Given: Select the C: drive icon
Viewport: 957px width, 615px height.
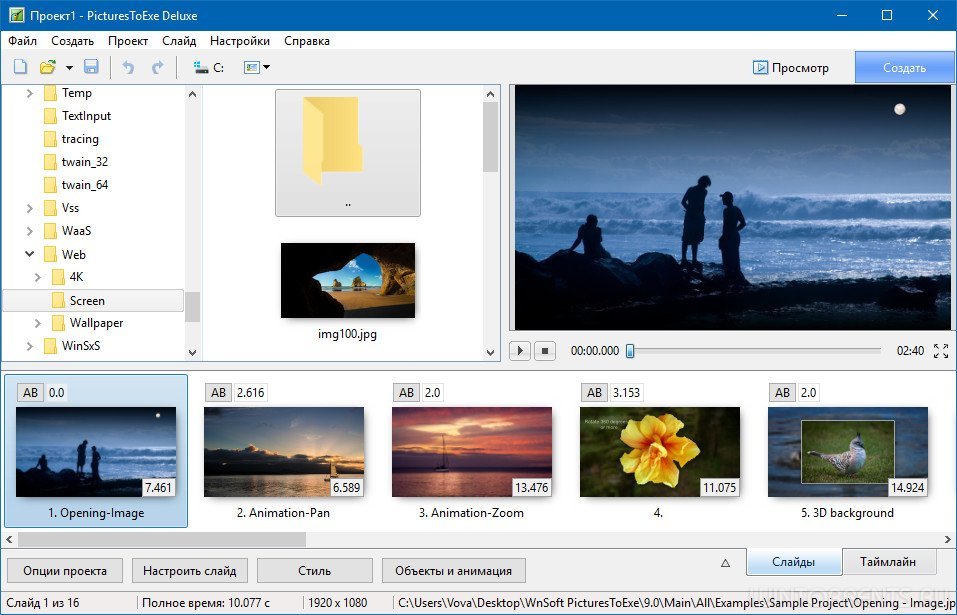Looking at the screenshot, I should (201, 67).
